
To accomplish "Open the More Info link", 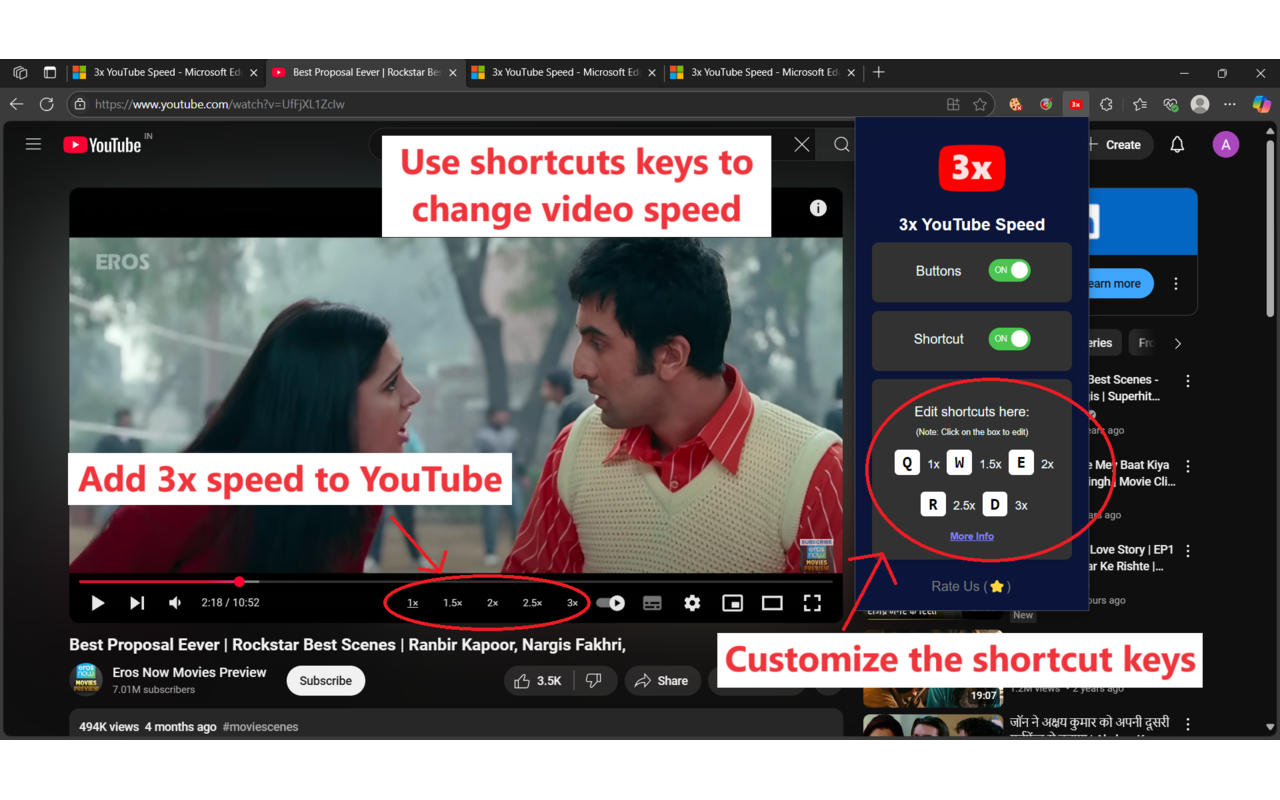I will click(x=972, y=537).
